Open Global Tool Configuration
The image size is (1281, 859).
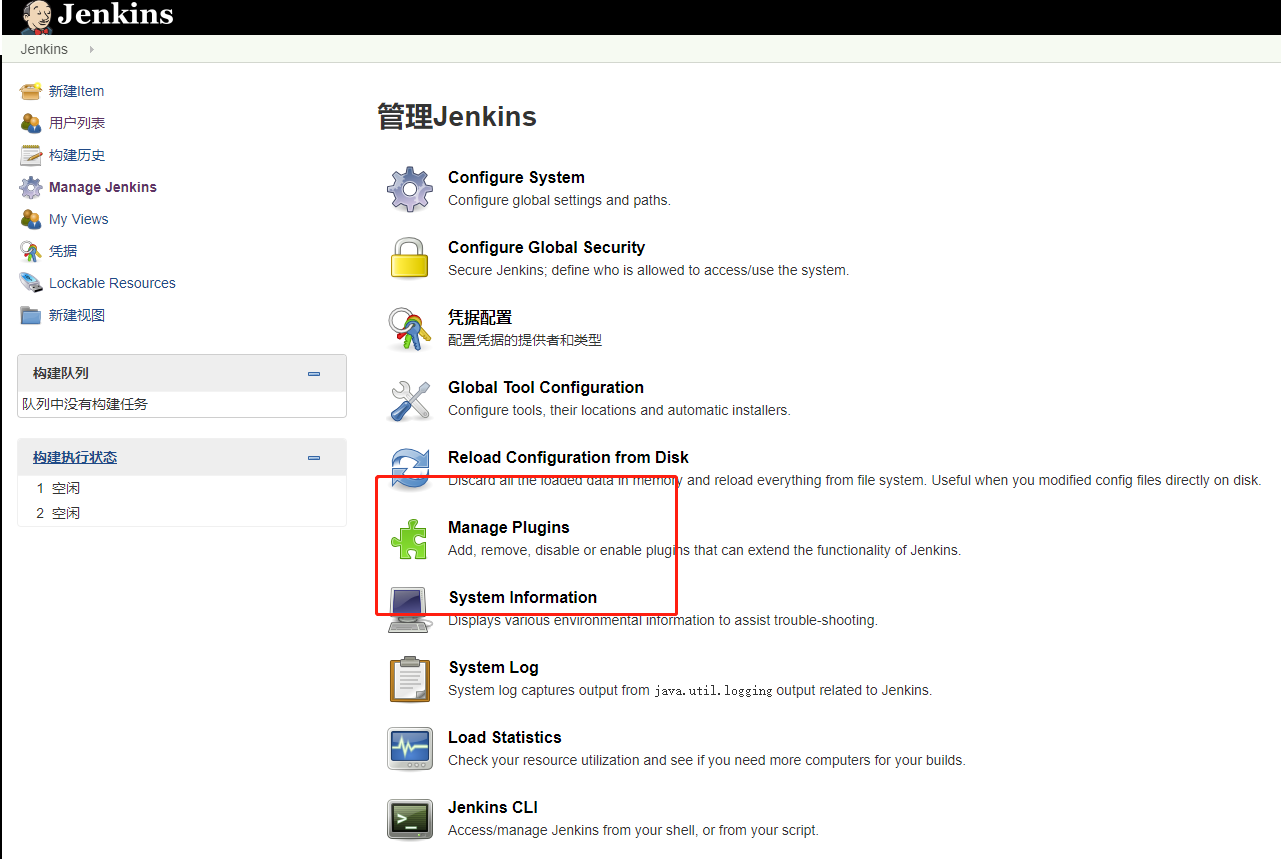[x=546, y=387]
